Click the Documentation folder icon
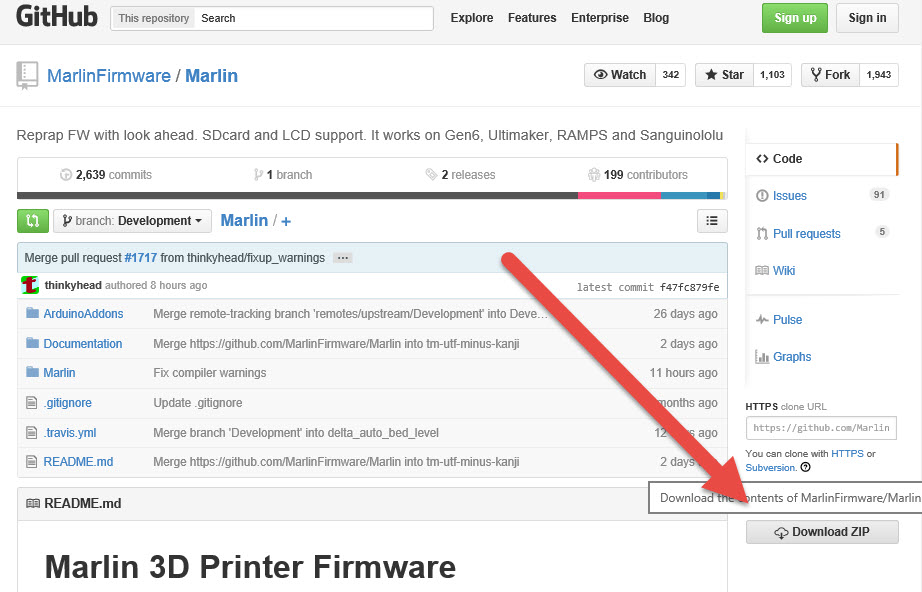The height and width of the screenshot is (592, 922). point(32,343)
